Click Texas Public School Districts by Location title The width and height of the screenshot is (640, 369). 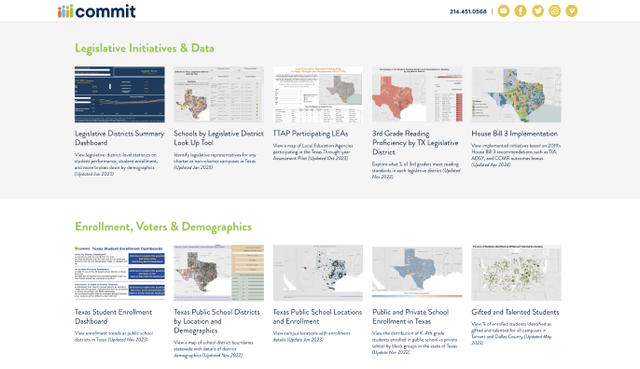[217, 321]
